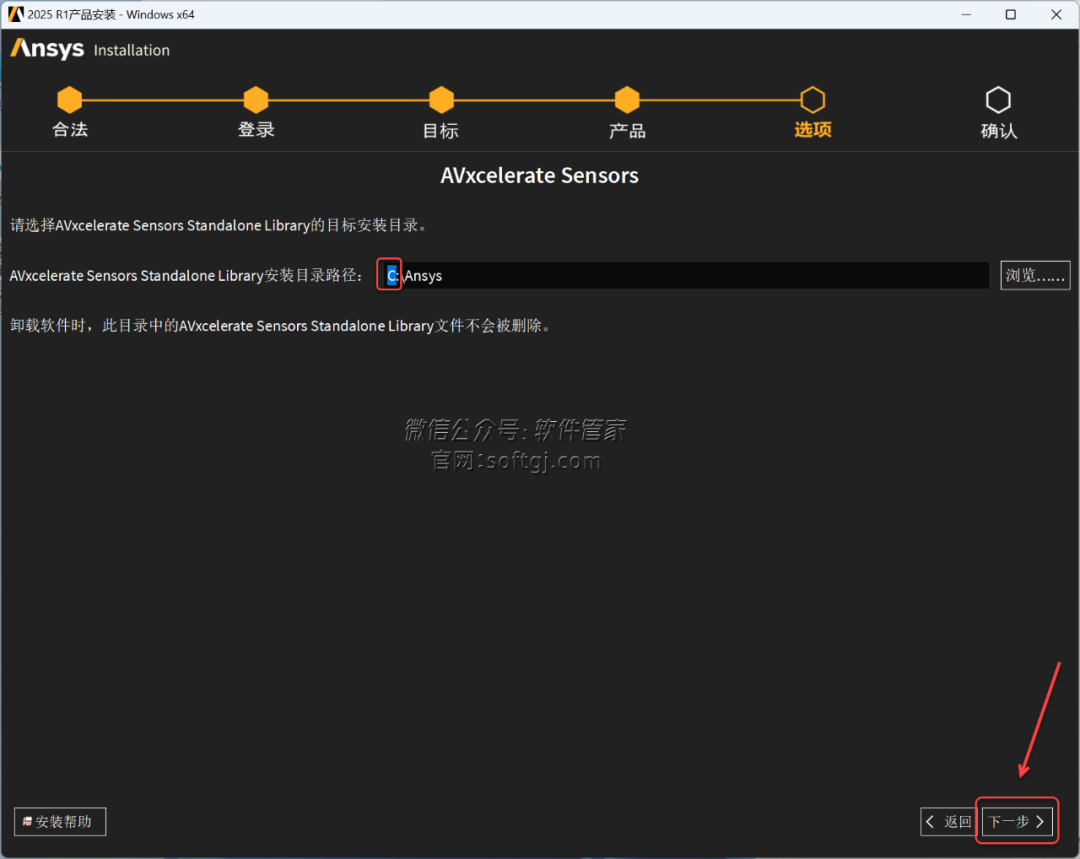This screenshot has height=859, width=1080.
Task: Click the note starting 卸载软件时
Action: point(281,325)
